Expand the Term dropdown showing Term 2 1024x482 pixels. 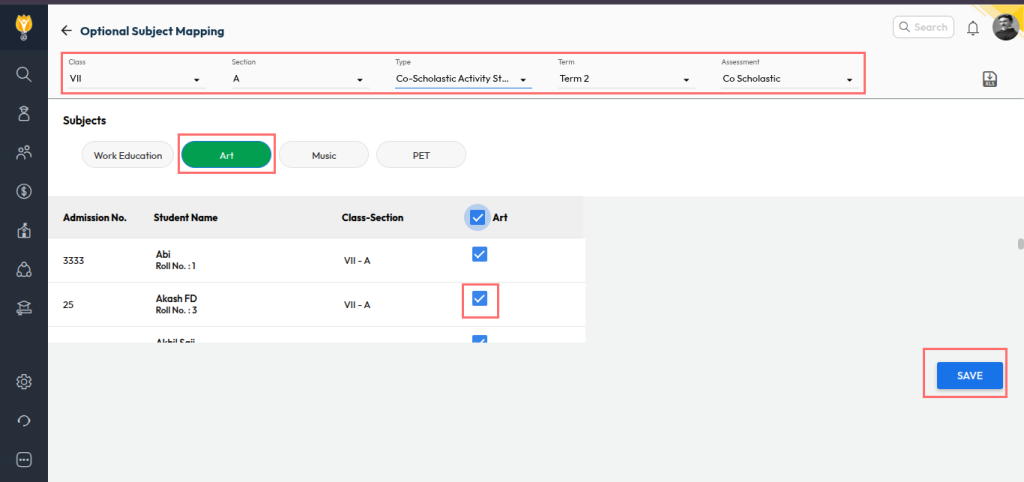coord(624,79)
